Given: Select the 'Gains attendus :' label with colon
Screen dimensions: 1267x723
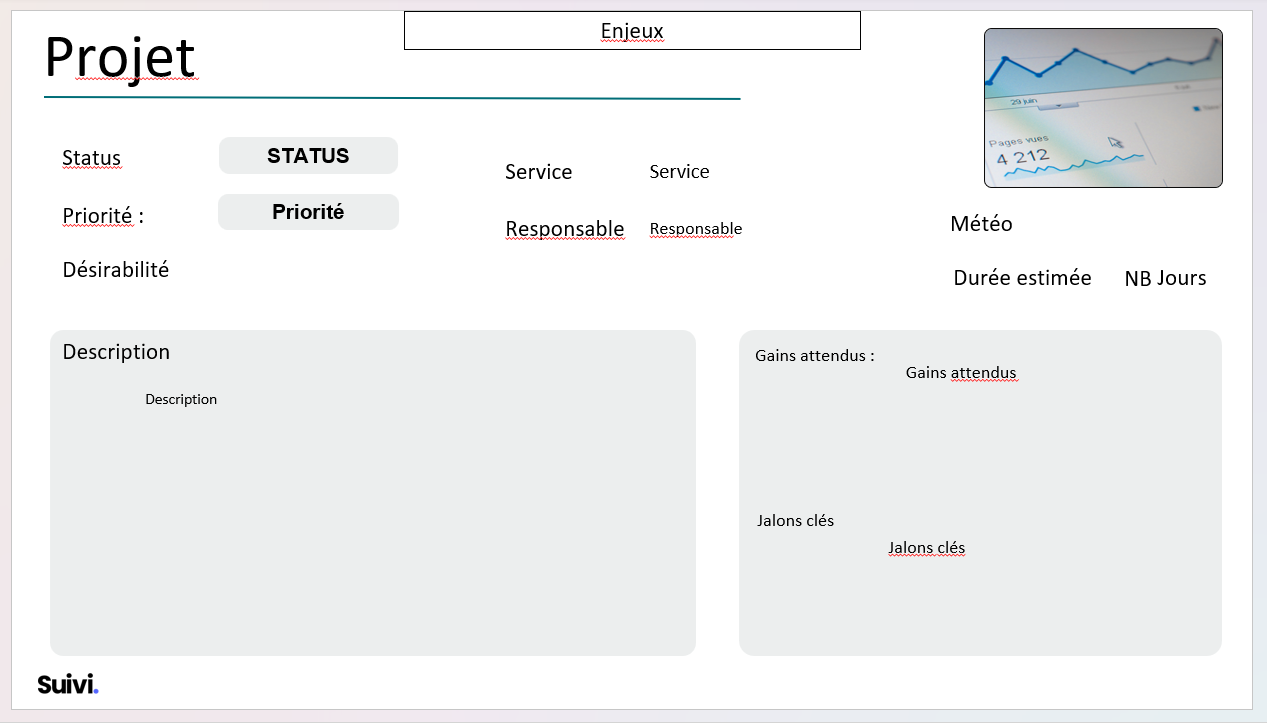Looking at the screenshot, I should [814, 355].
